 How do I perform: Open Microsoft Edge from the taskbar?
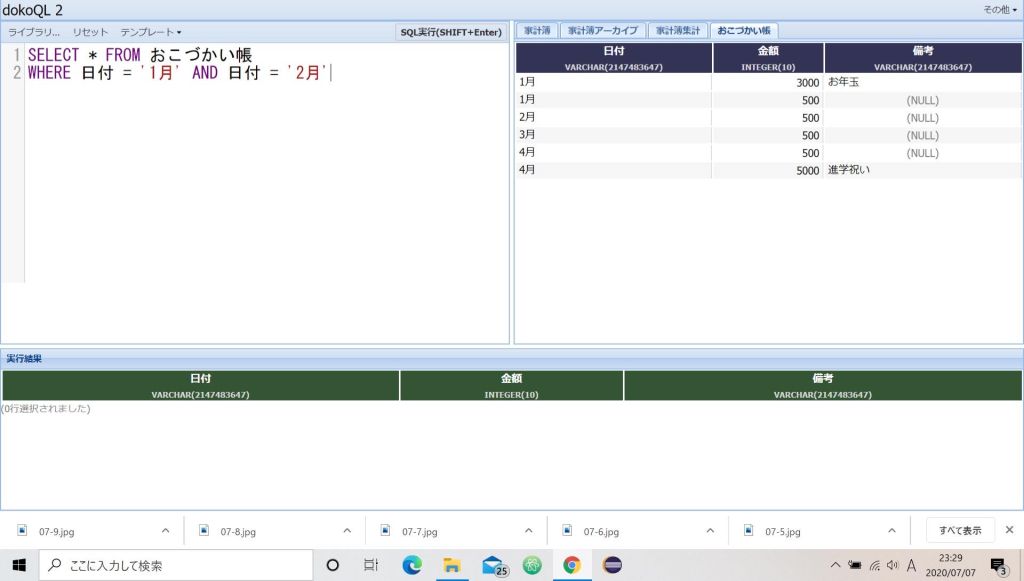[412, 565]
